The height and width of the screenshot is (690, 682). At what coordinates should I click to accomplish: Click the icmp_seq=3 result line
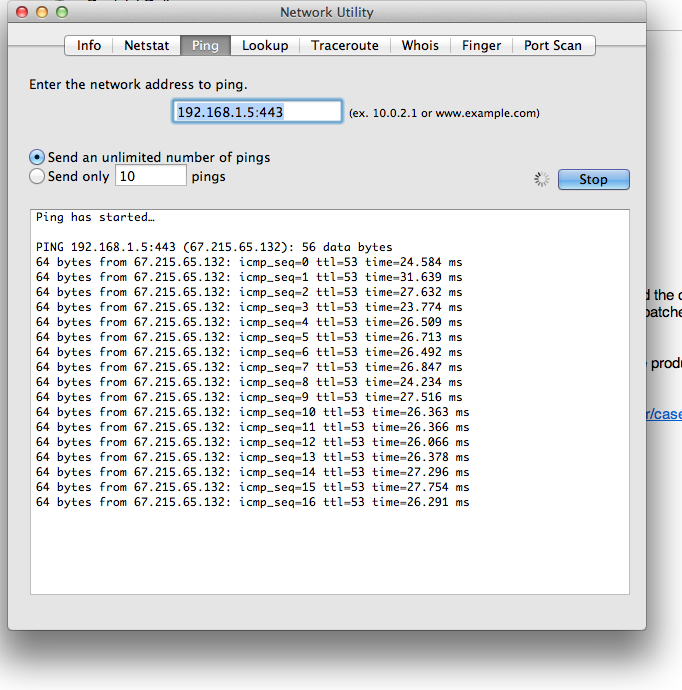coord(249,307)
